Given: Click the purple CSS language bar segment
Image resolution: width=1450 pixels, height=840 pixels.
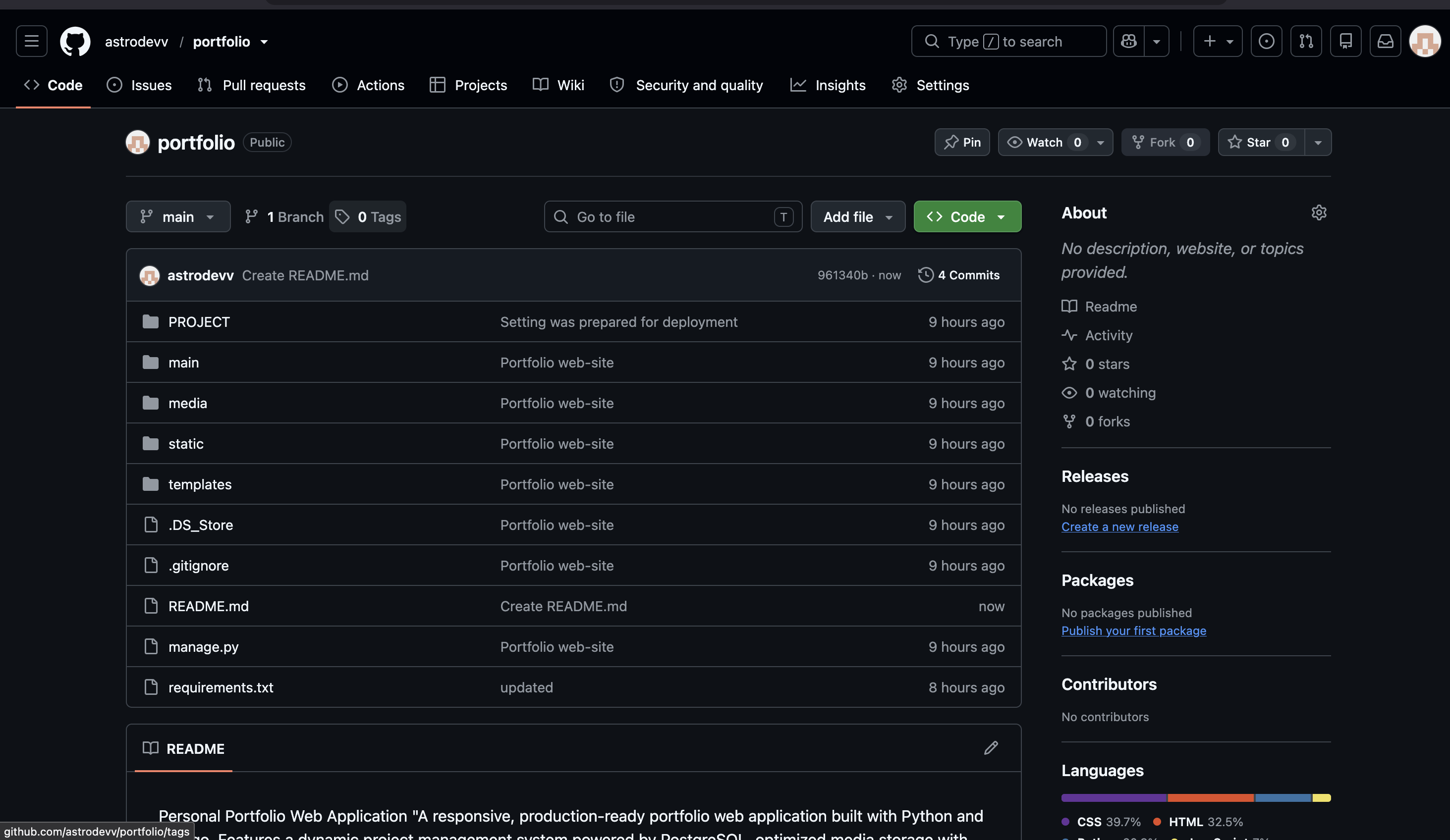Looking at the screenshot, I should [1114, 798].
